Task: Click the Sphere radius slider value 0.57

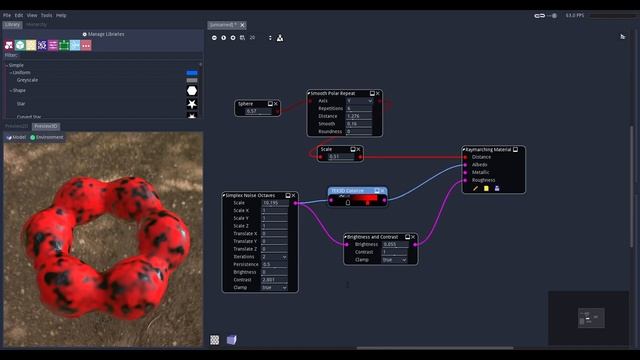Action: (x=259, y=111)
